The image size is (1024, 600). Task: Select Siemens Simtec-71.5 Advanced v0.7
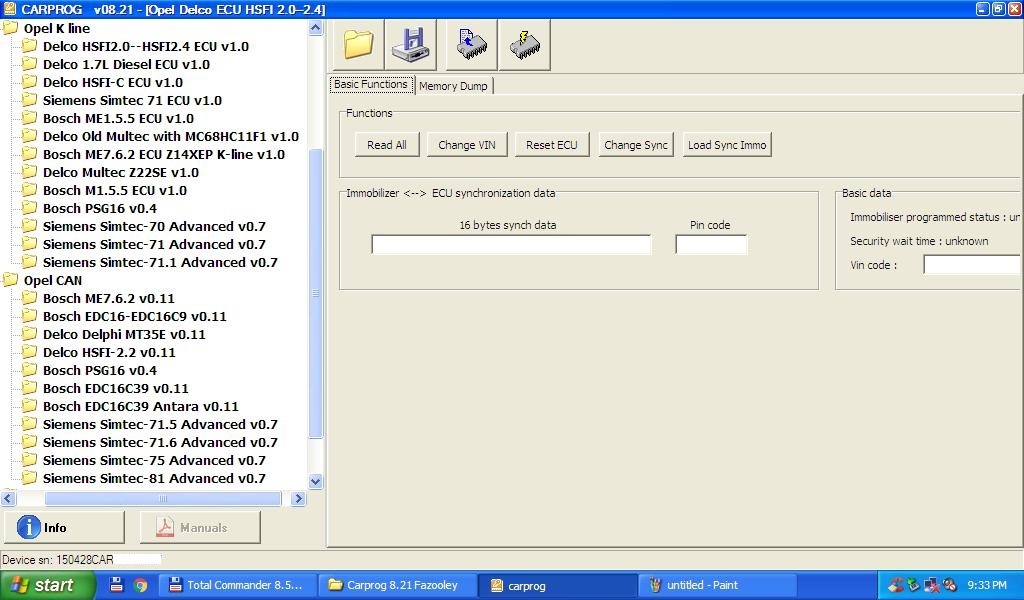pyautogui.click(x=160, y=424)
